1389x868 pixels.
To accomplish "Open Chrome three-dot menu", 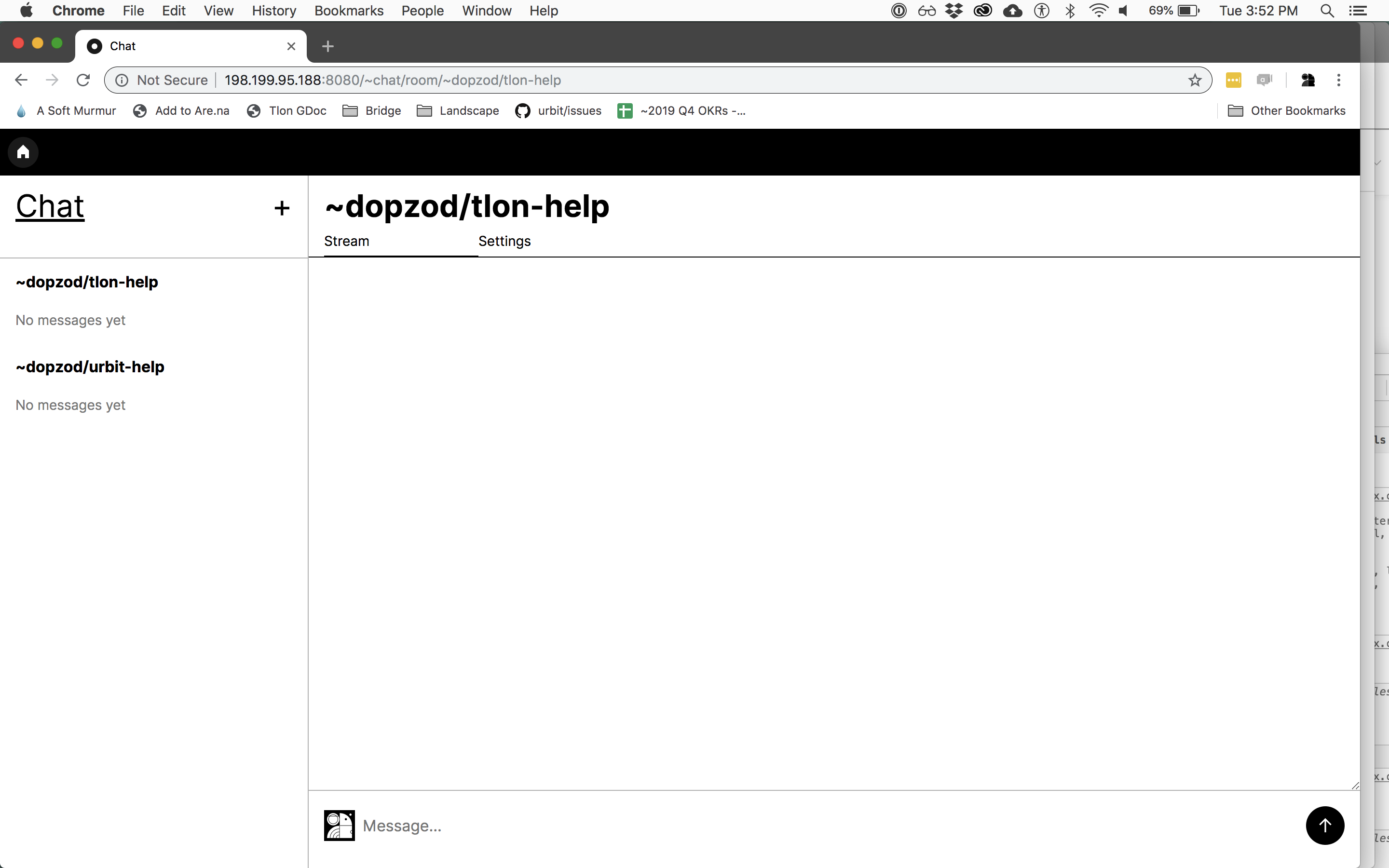I will click(x=1338, y=80).
